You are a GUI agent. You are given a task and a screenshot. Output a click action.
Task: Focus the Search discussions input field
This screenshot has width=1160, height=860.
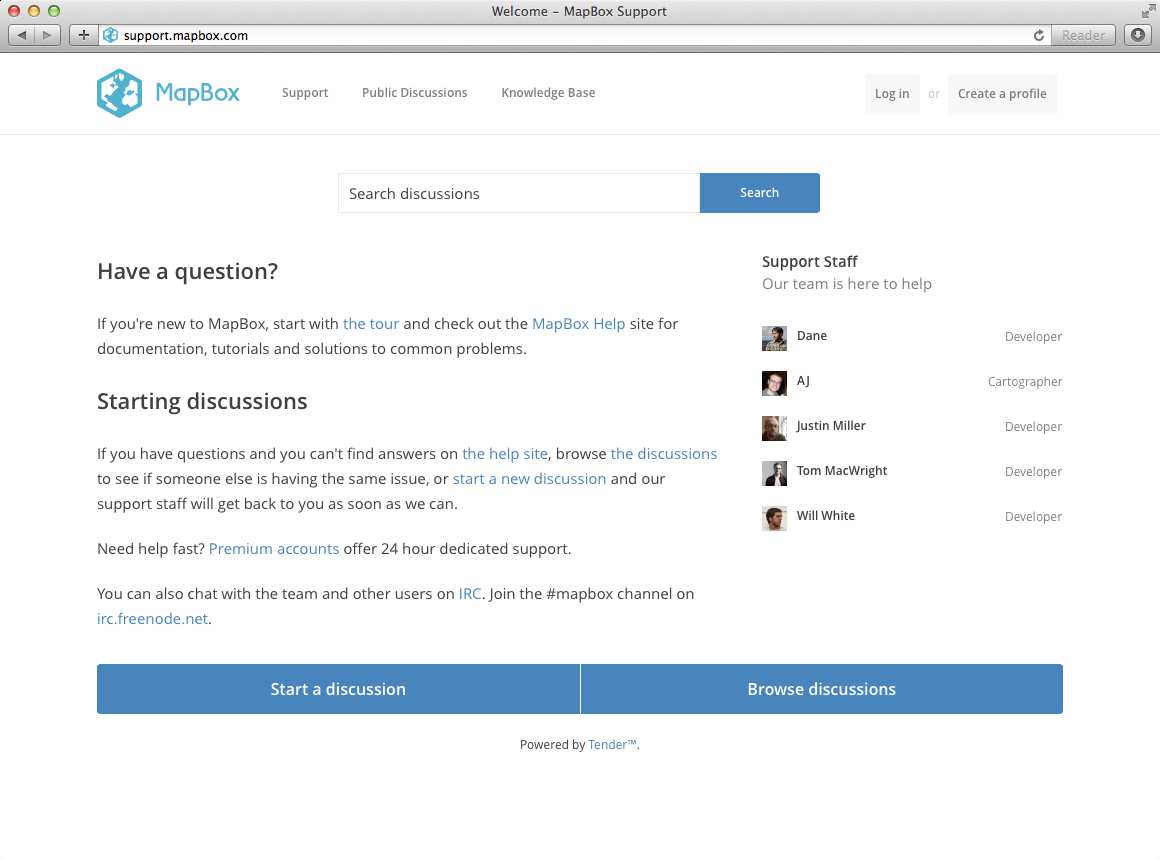point(519,193)
